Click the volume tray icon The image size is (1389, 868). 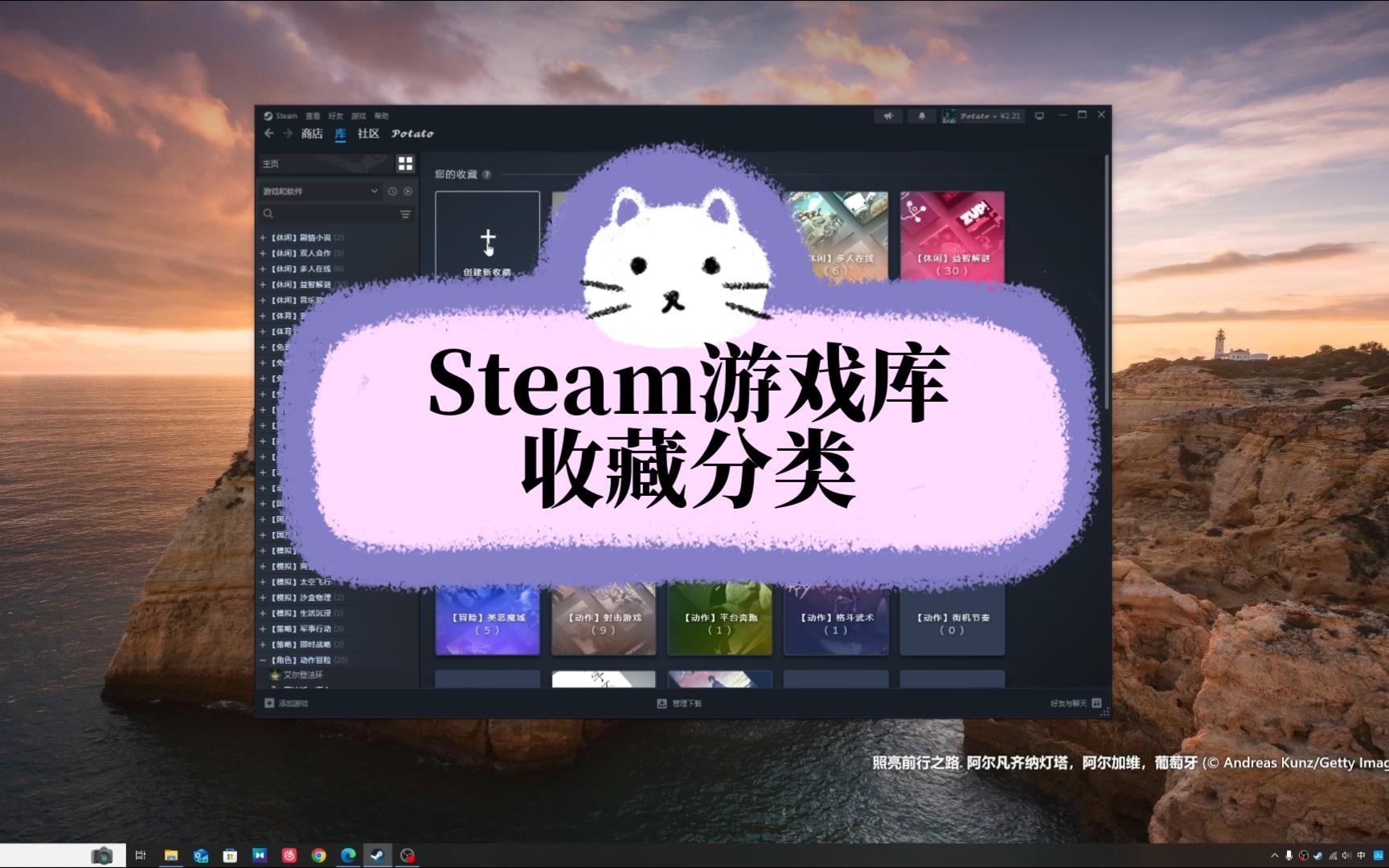[1346, 856]
